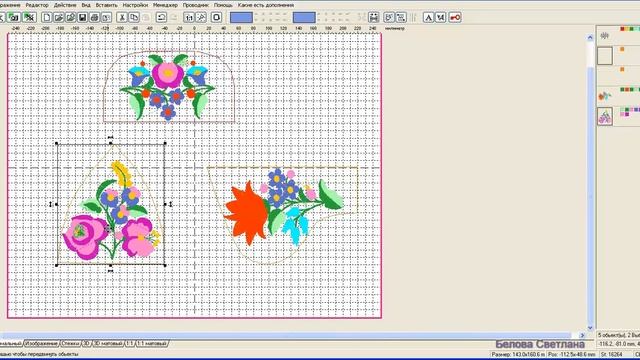640x360 pixels.
Task: Select the empty square thumbnail in objects panel
Action: coord(605,56)
